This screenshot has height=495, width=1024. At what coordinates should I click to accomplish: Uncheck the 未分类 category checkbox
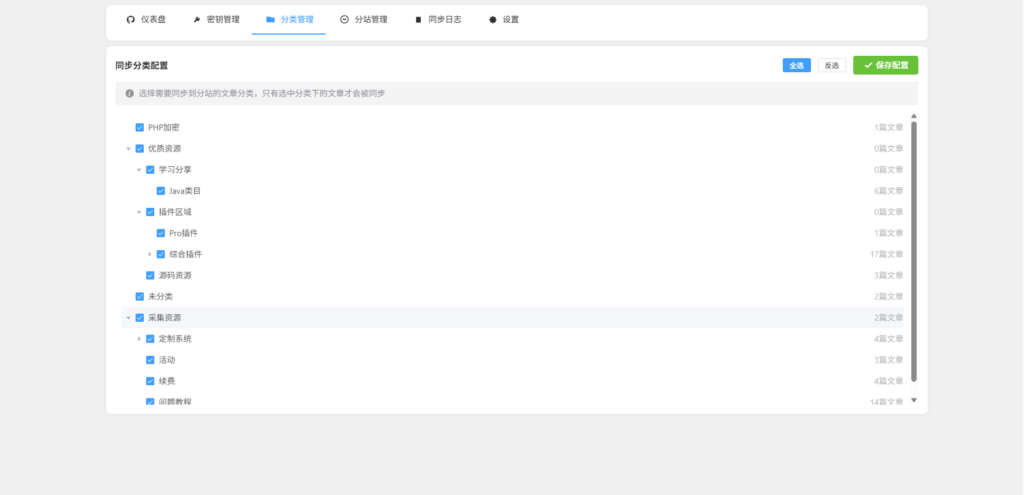(139, 297)
